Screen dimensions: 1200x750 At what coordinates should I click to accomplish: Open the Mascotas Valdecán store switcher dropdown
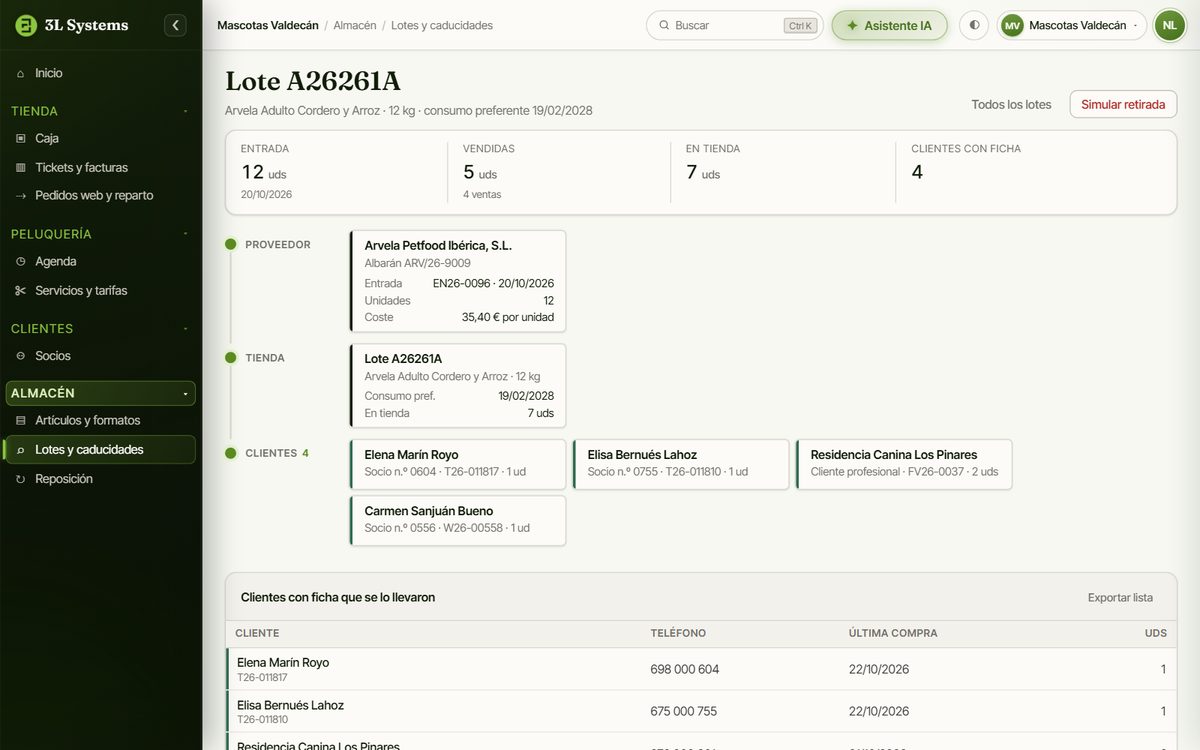[1072, 25]
